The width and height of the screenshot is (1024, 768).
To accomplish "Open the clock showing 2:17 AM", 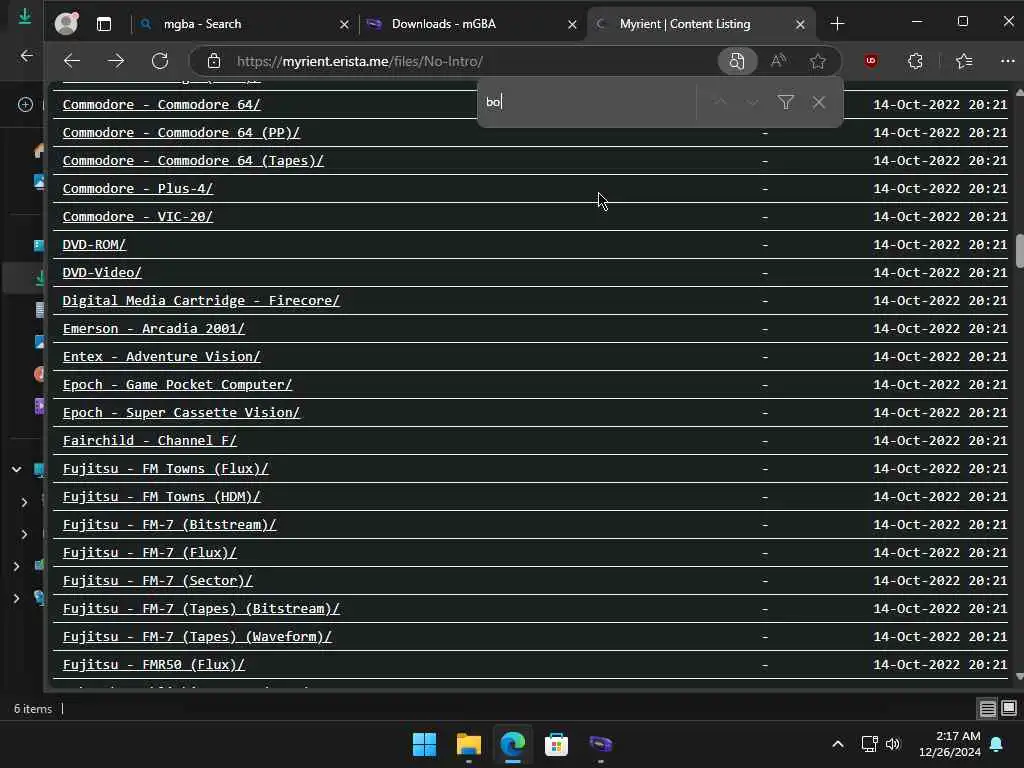I will point(950,744).
